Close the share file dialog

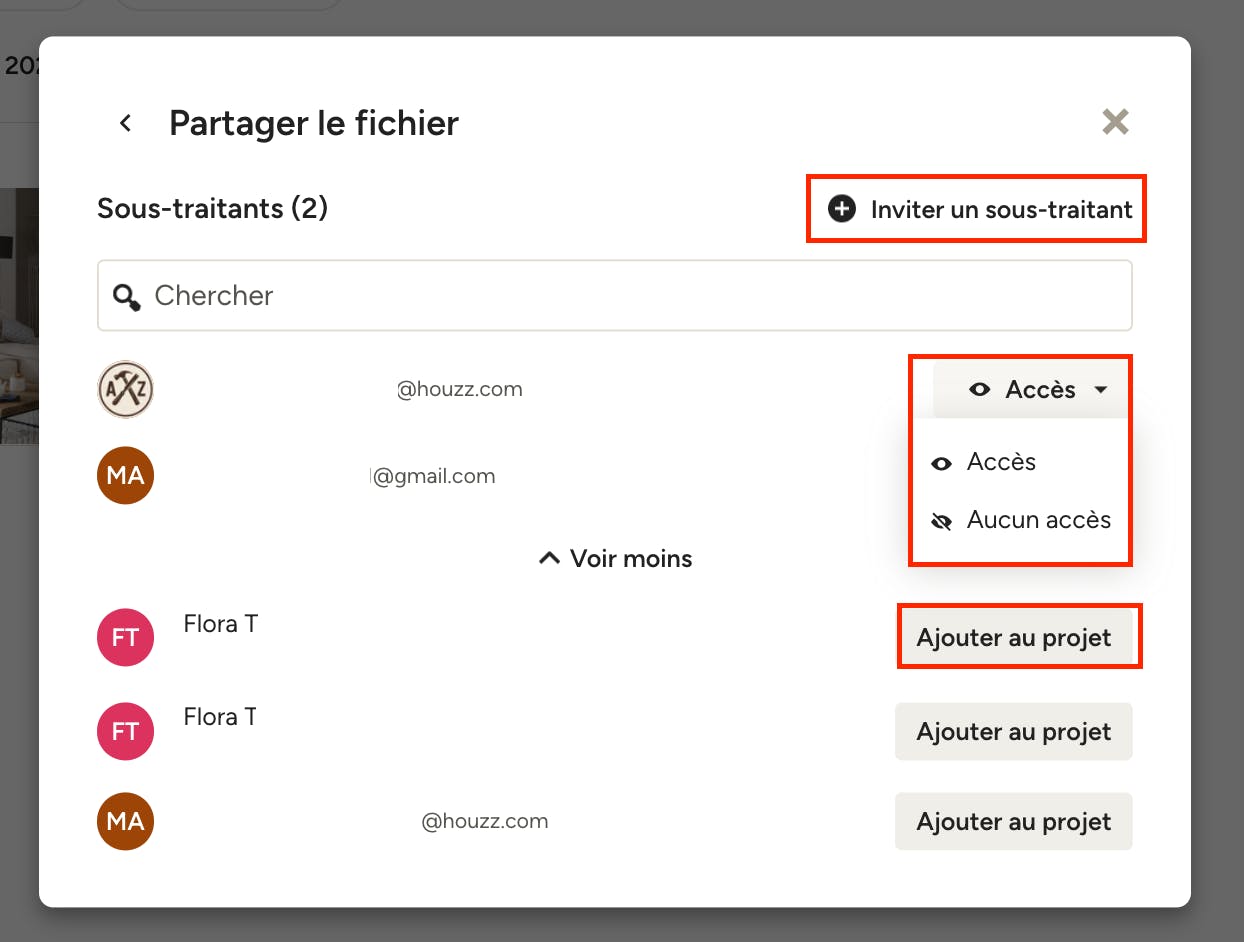pos(1115,122)
